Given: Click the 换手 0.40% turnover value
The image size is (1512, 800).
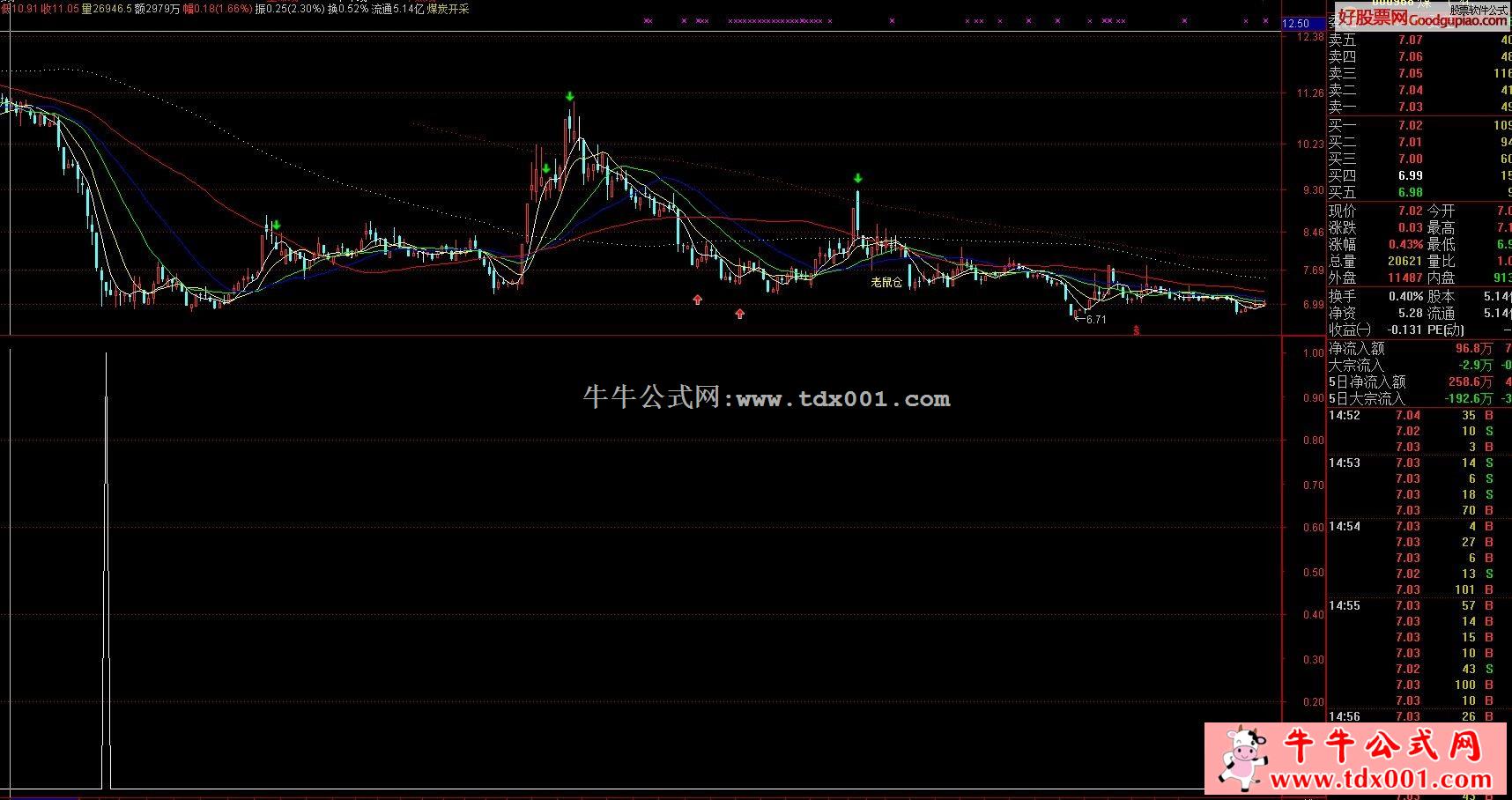Looking at the screenshot, I should [1405, 296].
